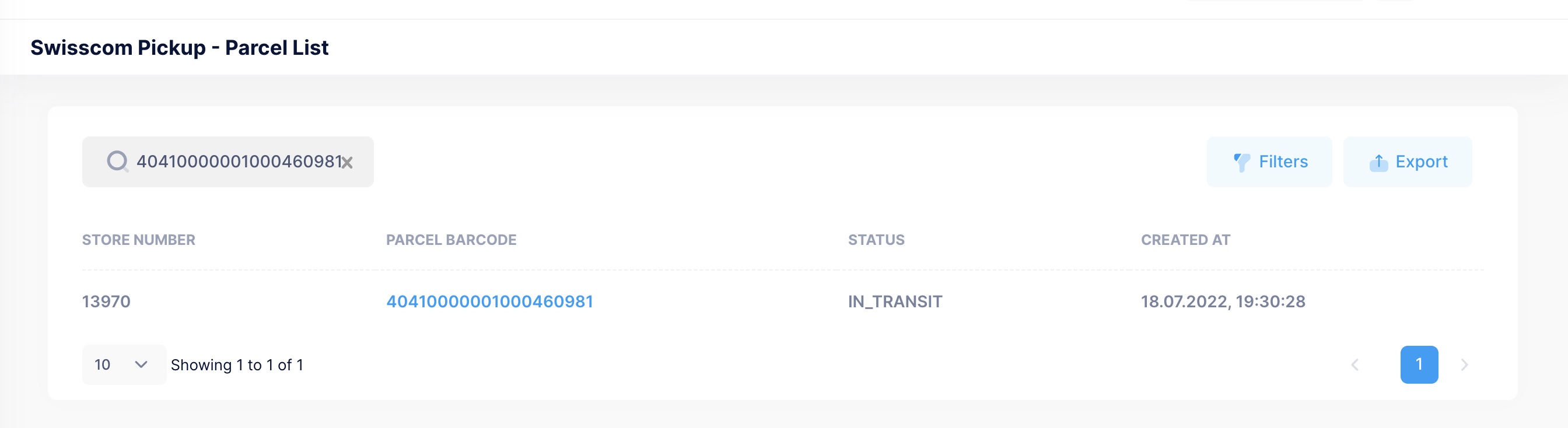Export the parcel list
Image resolution: width=1568 pixels, height=428 pixels.
[x=1408, y=162]
